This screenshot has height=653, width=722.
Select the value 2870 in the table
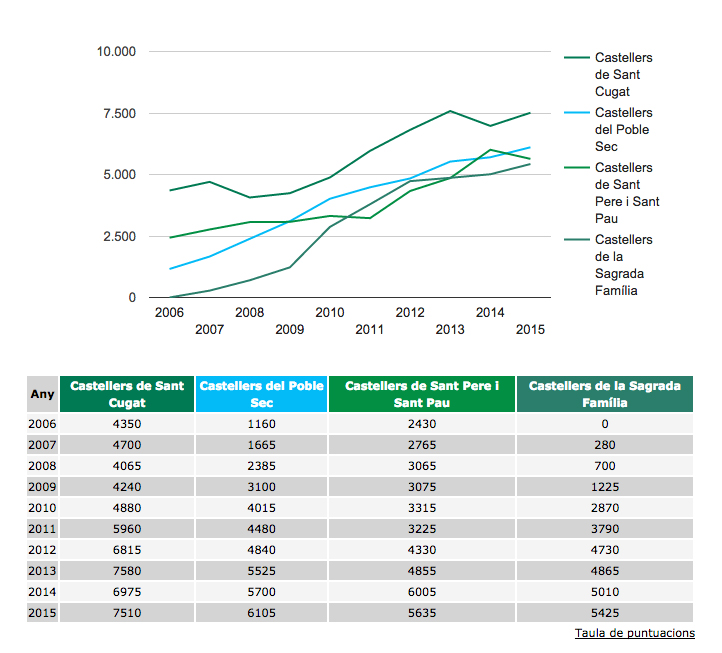[605, 508]
